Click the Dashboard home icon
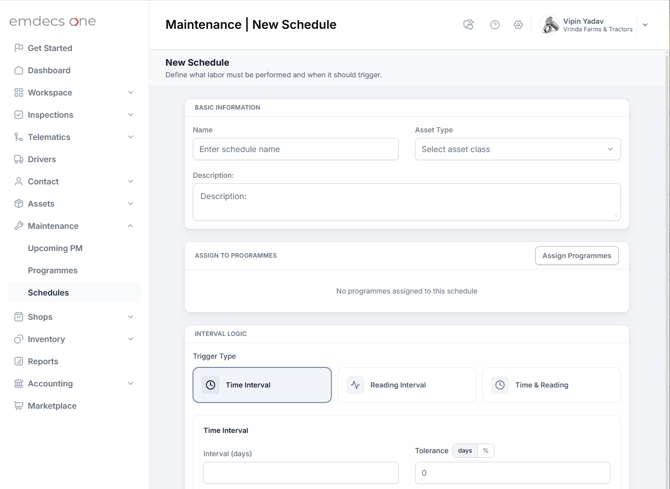The height and width of the screenshot is (489, 670). [18, 70]
